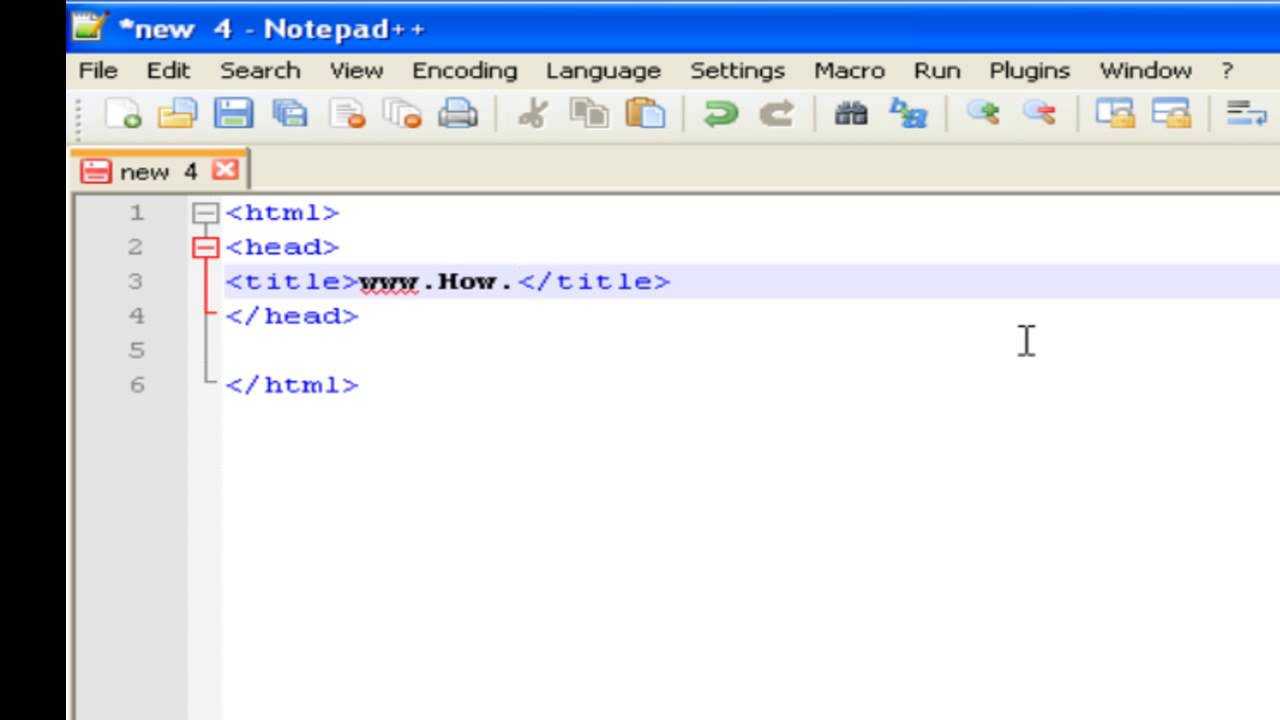Click line number 6 in the margin

(x=136, y=385)
